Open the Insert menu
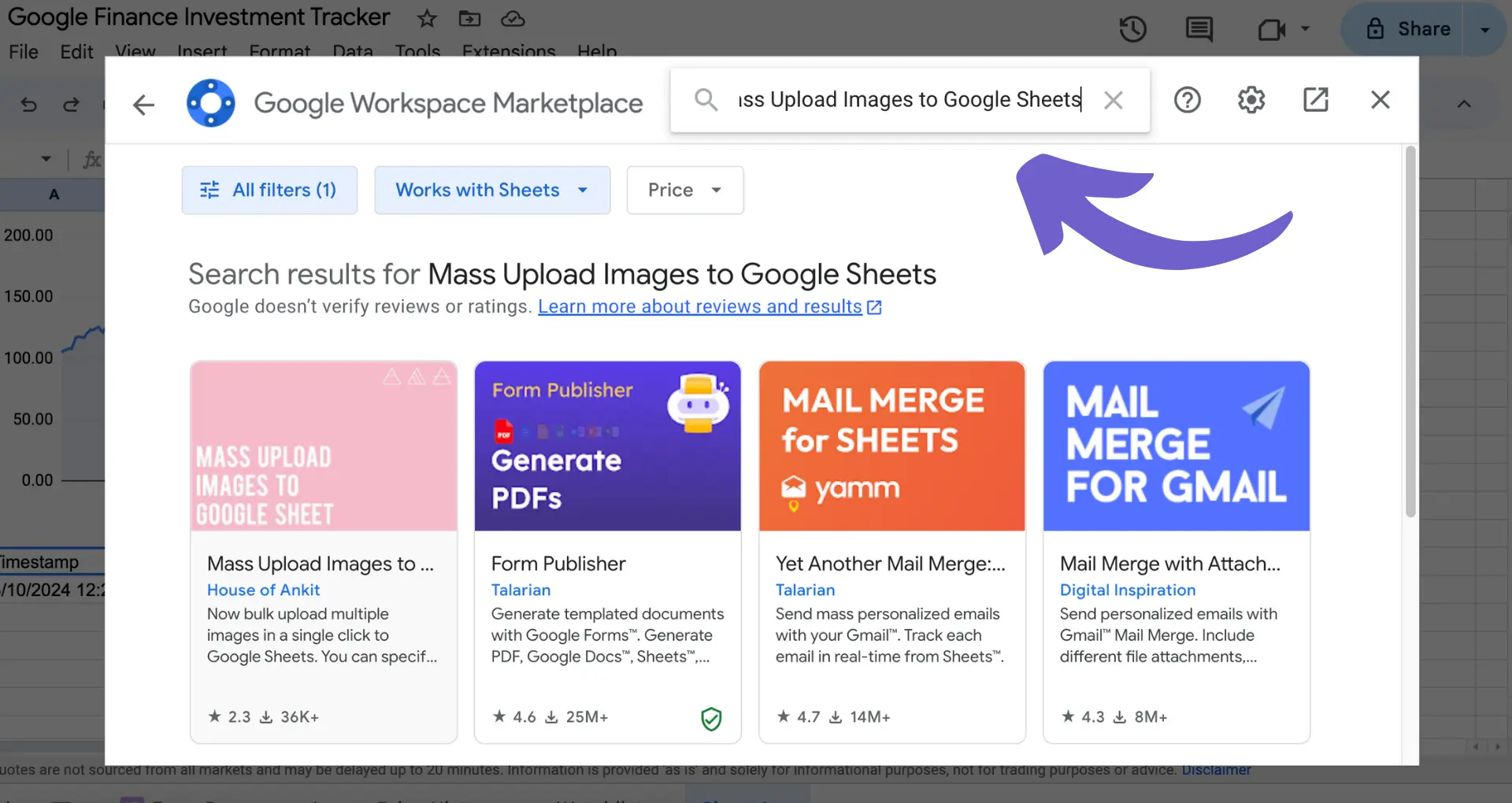Screen dimensions: 1512x803 202,52
